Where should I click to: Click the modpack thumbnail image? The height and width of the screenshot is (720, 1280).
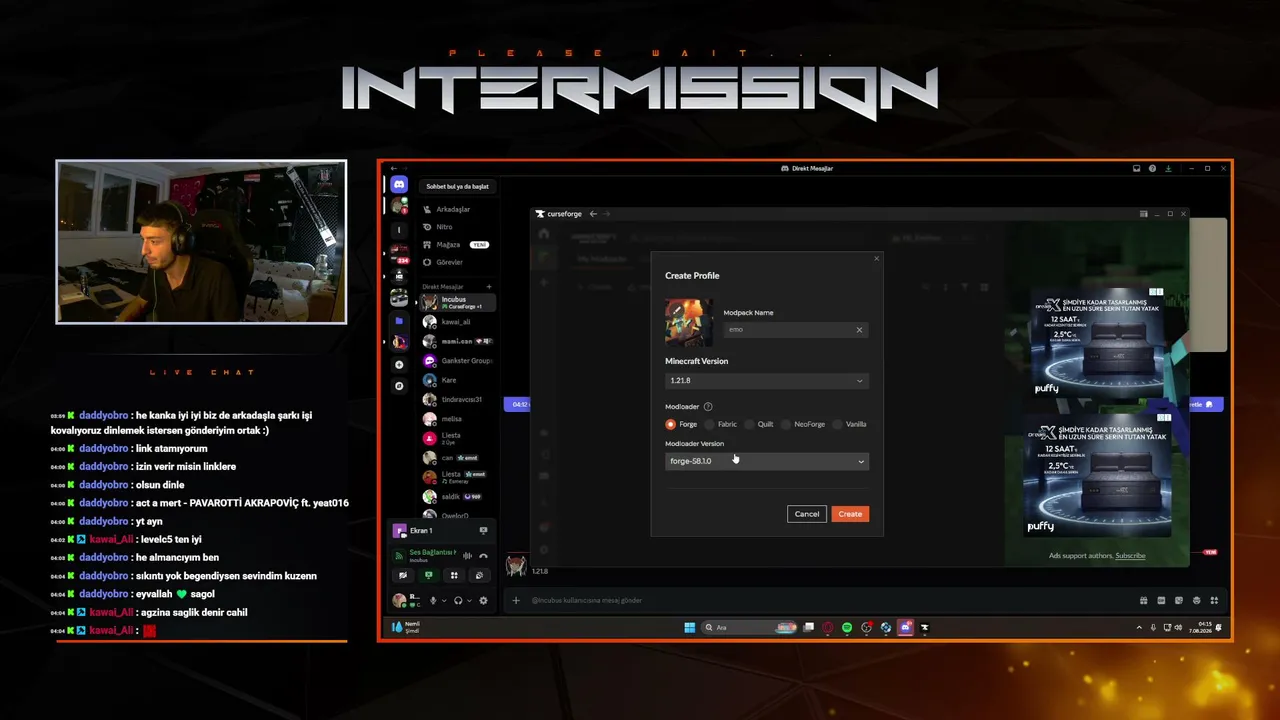click(x=689, y=322)
